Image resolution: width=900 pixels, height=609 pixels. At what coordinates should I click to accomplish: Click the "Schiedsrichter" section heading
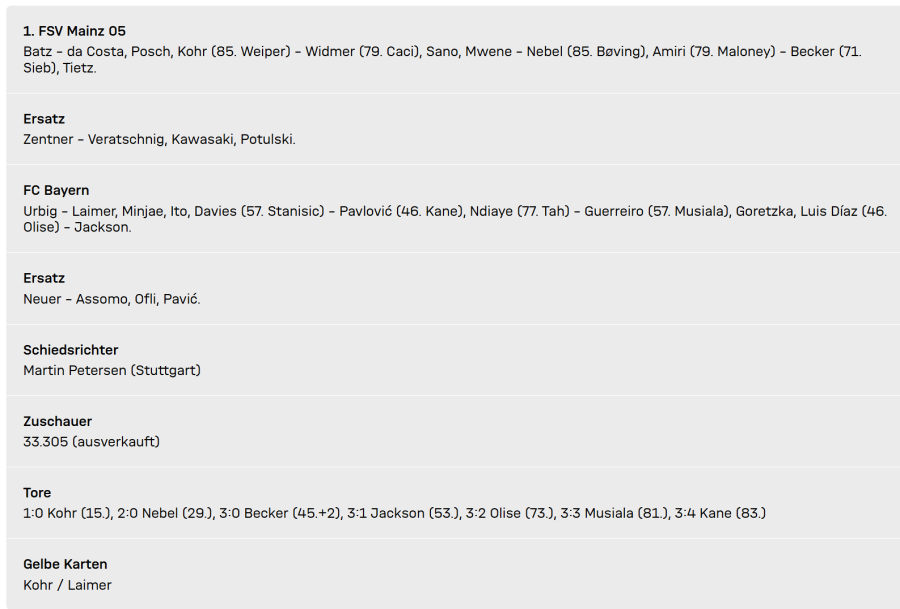(71, 350)
